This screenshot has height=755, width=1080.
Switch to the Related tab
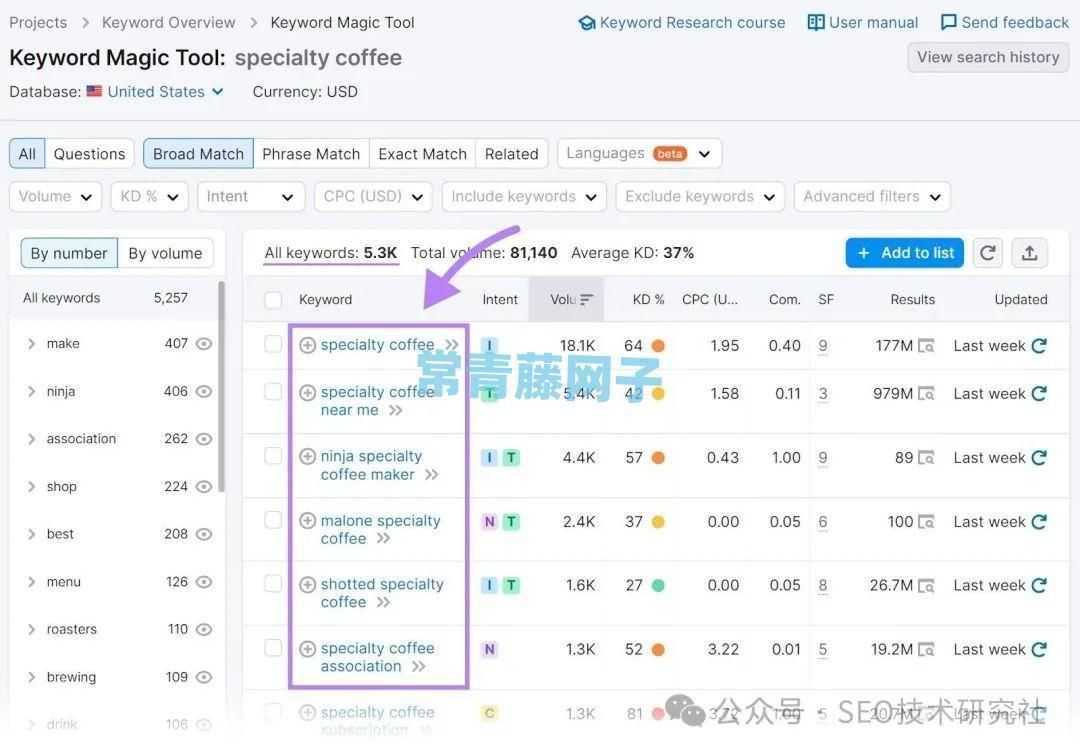coord(512,154)
